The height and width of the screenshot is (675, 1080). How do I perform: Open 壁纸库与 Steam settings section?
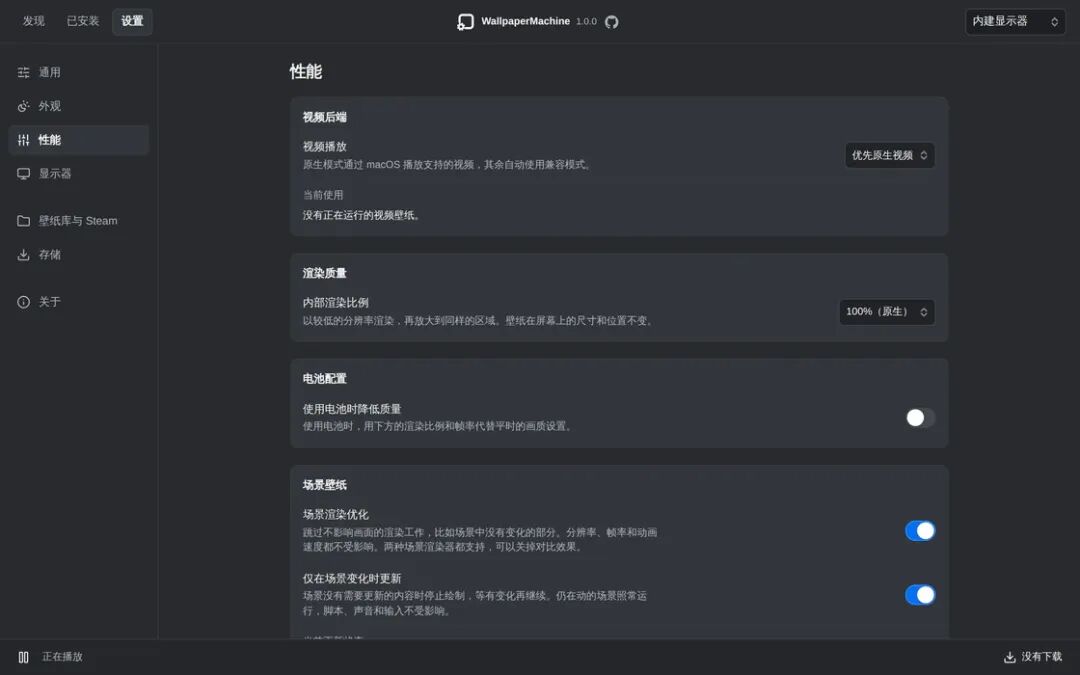79,221
